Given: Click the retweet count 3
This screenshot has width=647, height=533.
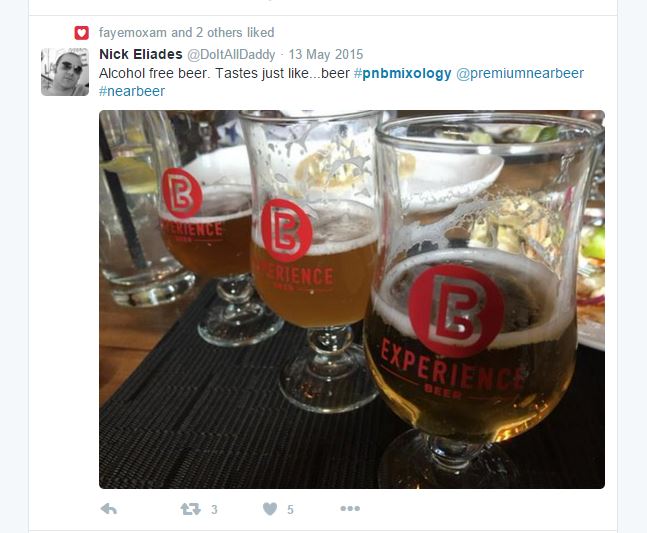Looking at the screenshot, I should click(214, 510).
